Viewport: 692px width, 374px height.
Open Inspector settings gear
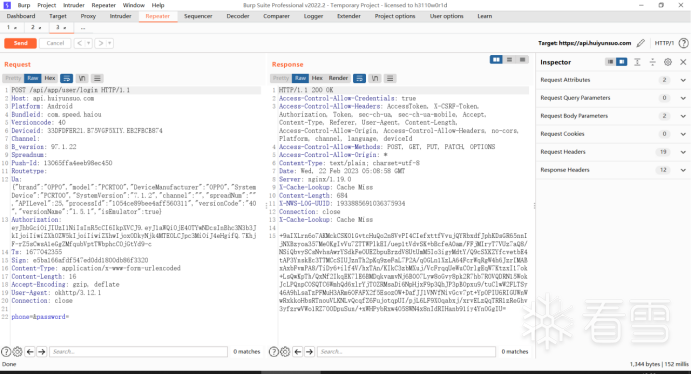click(x=668, y=62)
